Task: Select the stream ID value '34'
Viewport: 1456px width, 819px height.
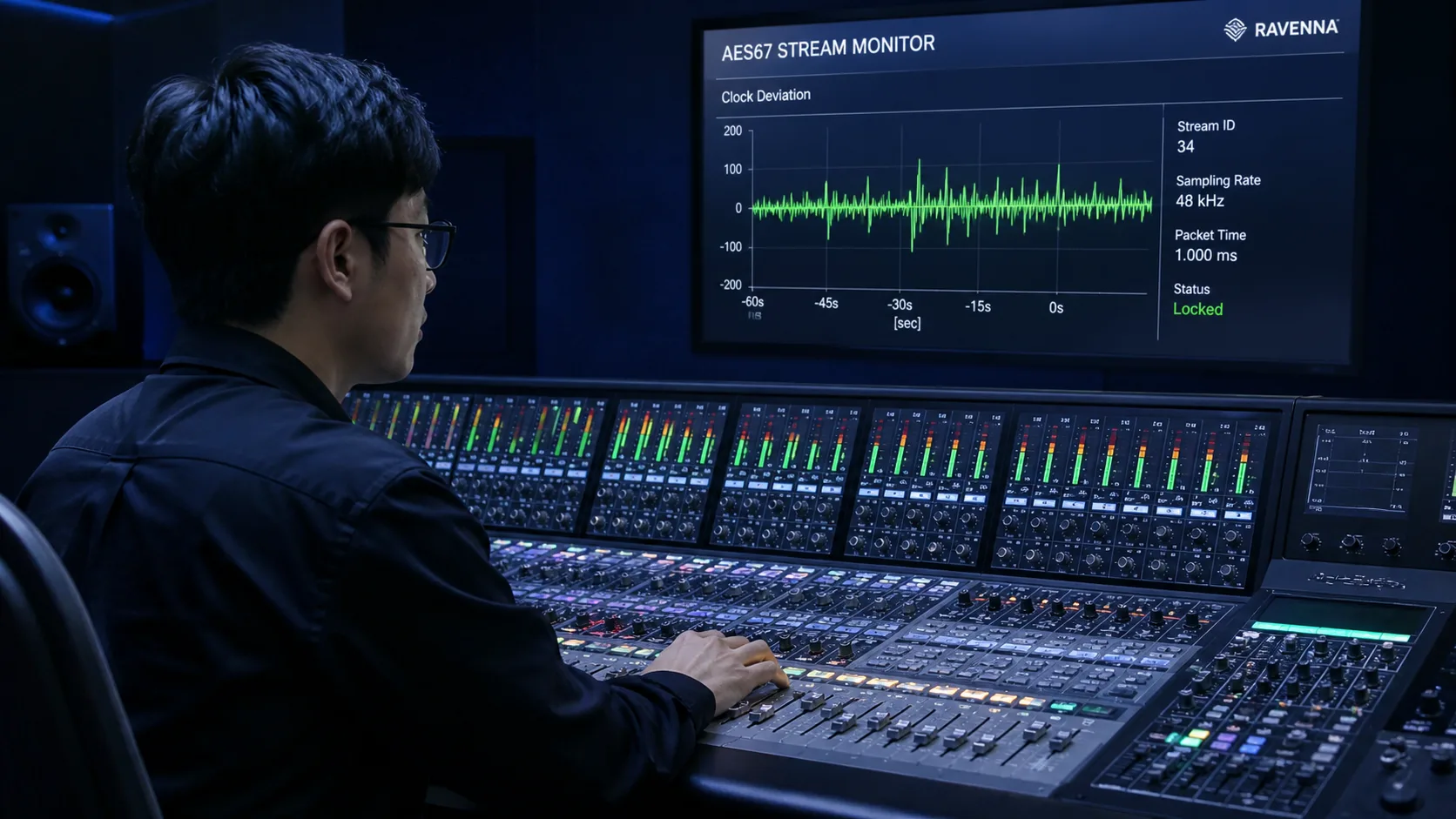Action: [x=1186, y=147]
